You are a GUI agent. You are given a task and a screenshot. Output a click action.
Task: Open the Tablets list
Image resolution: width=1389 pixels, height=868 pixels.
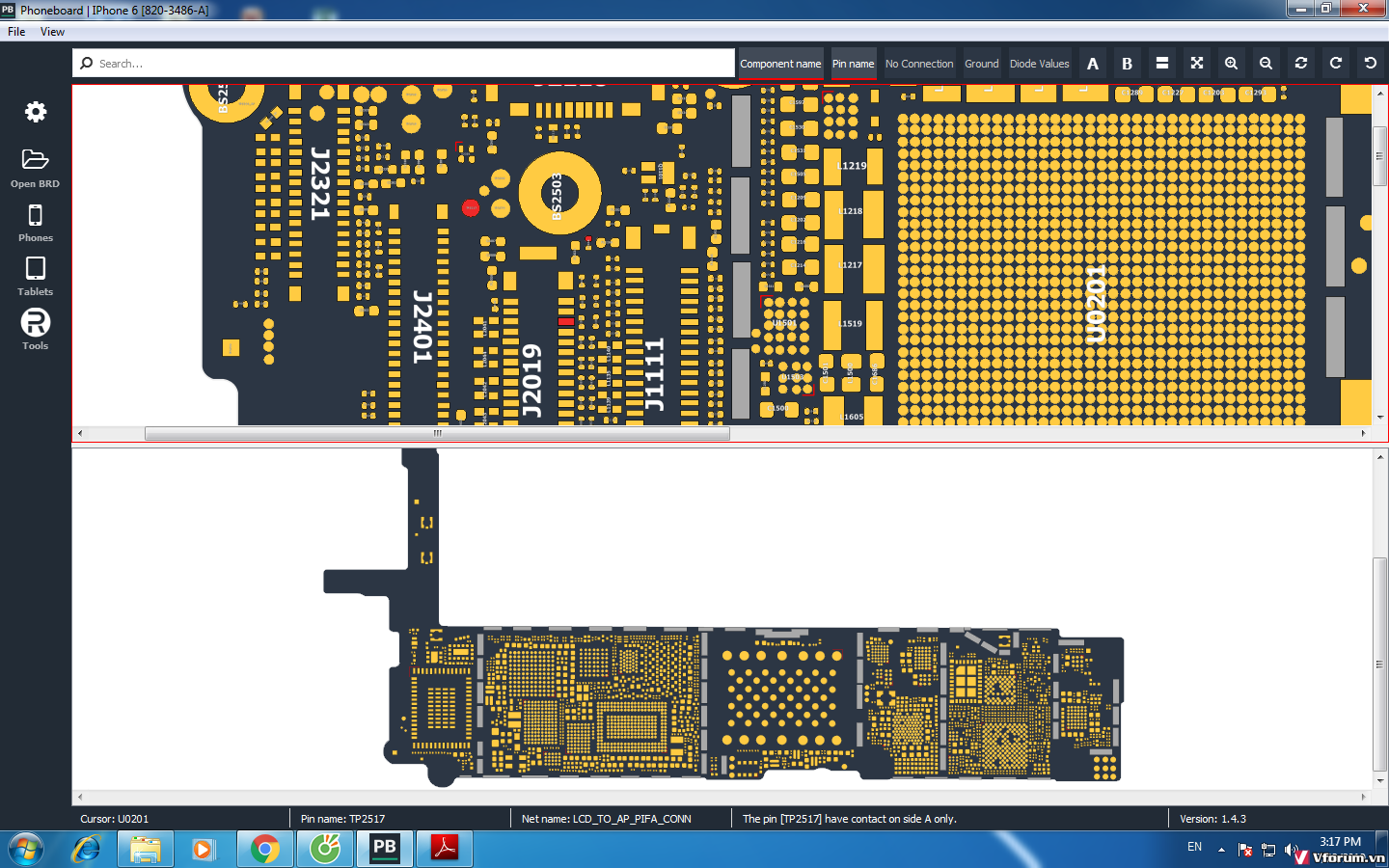click(36, 268)
